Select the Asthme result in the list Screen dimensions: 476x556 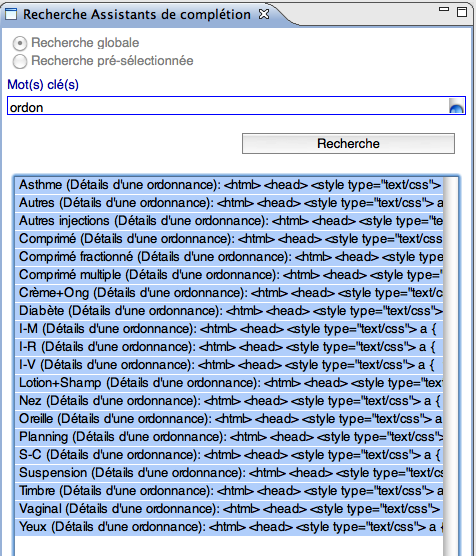(229, 185)
